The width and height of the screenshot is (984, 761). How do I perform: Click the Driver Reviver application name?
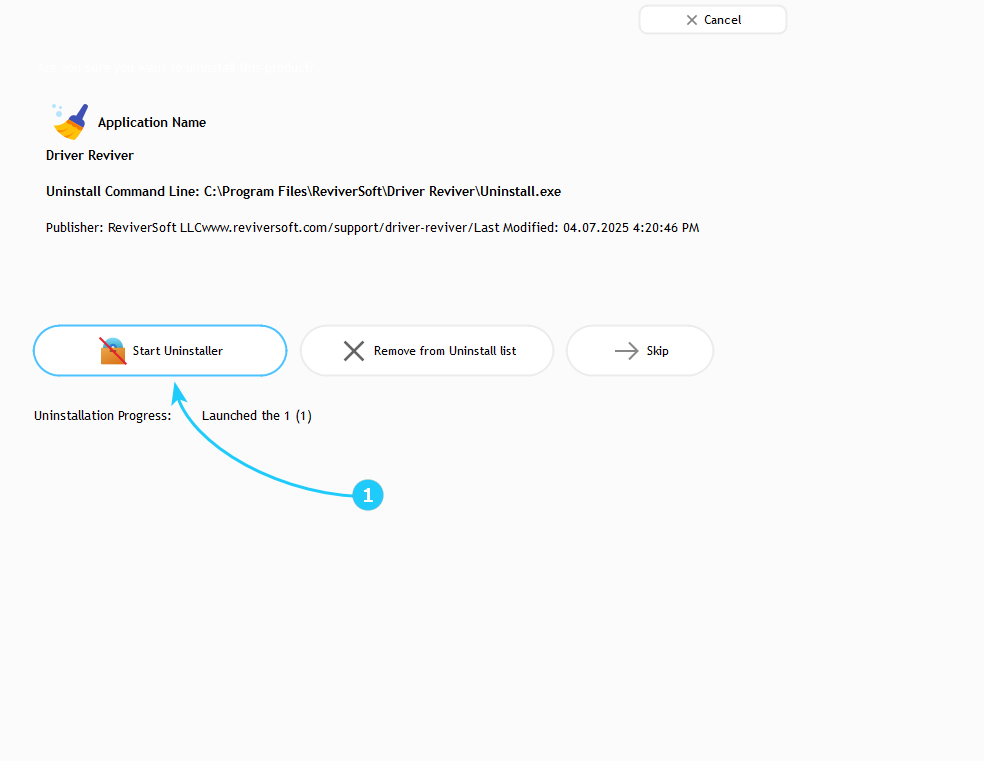pyautogui.click(x=90, y=156)
